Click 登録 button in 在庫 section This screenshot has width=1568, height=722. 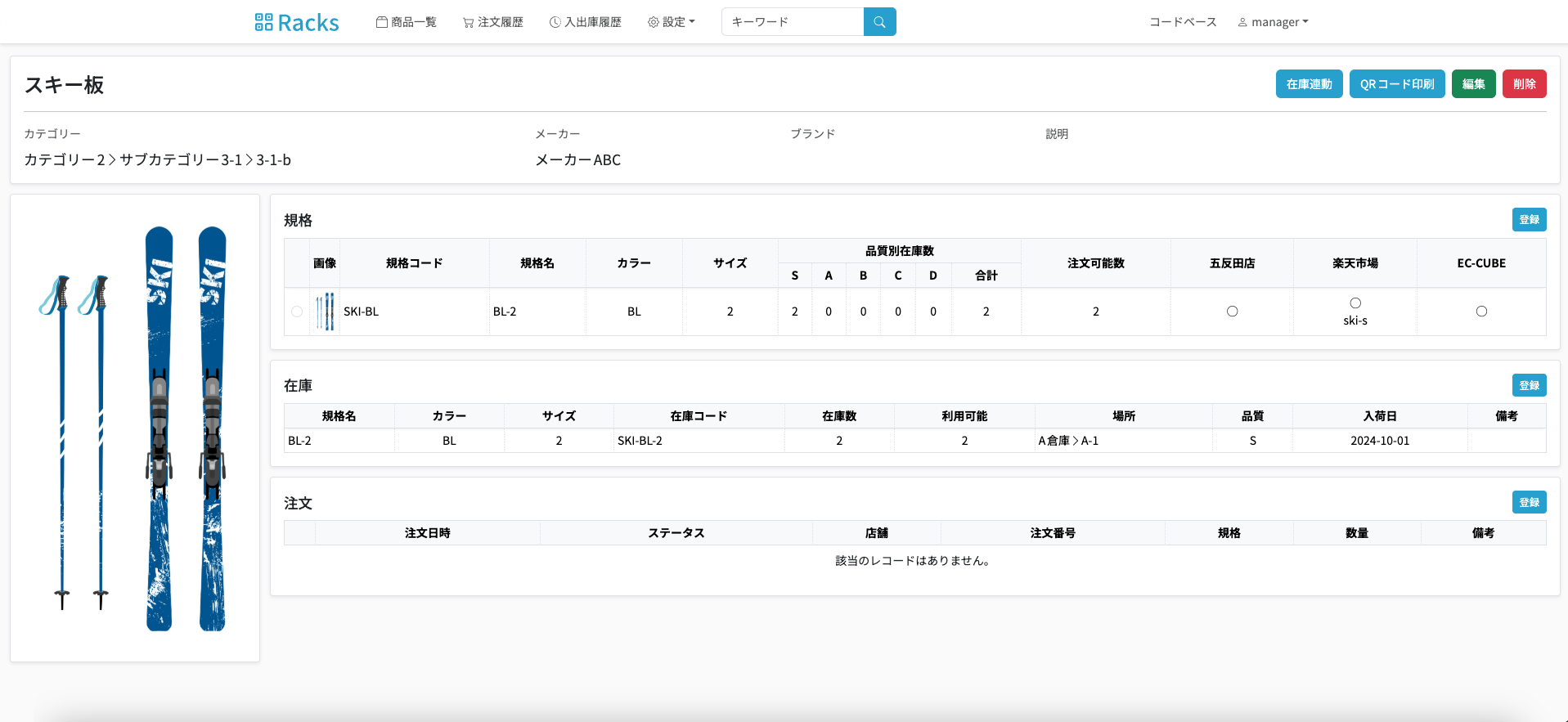(1529, 385)
